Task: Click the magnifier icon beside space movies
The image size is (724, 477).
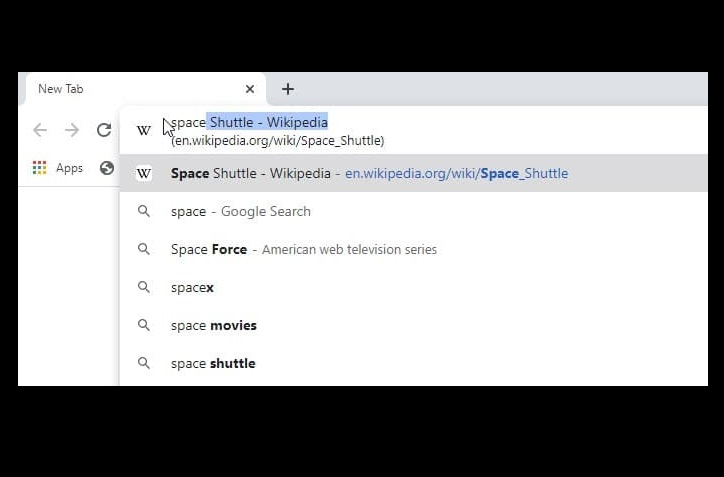Action: pyautogui.click(x=144, y=325)
